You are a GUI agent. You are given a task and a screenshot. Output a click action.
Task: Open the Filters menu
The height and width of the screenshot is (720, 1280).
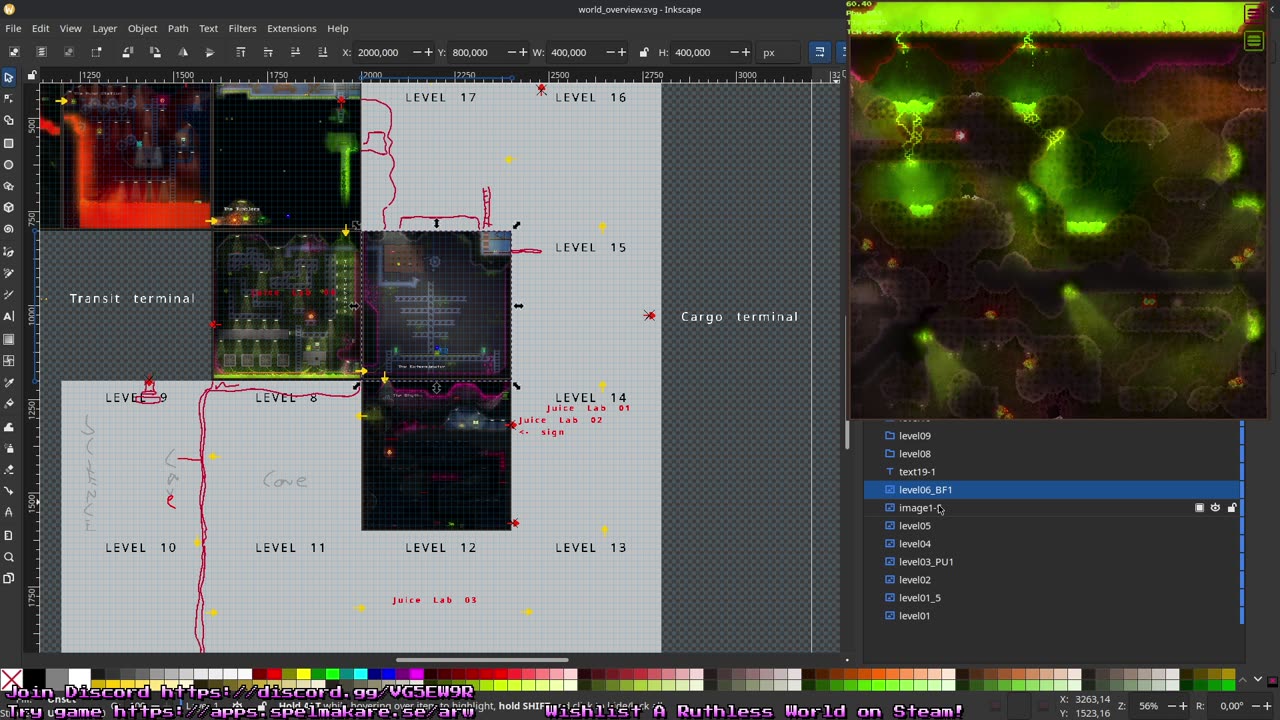(x=242, y=28)
